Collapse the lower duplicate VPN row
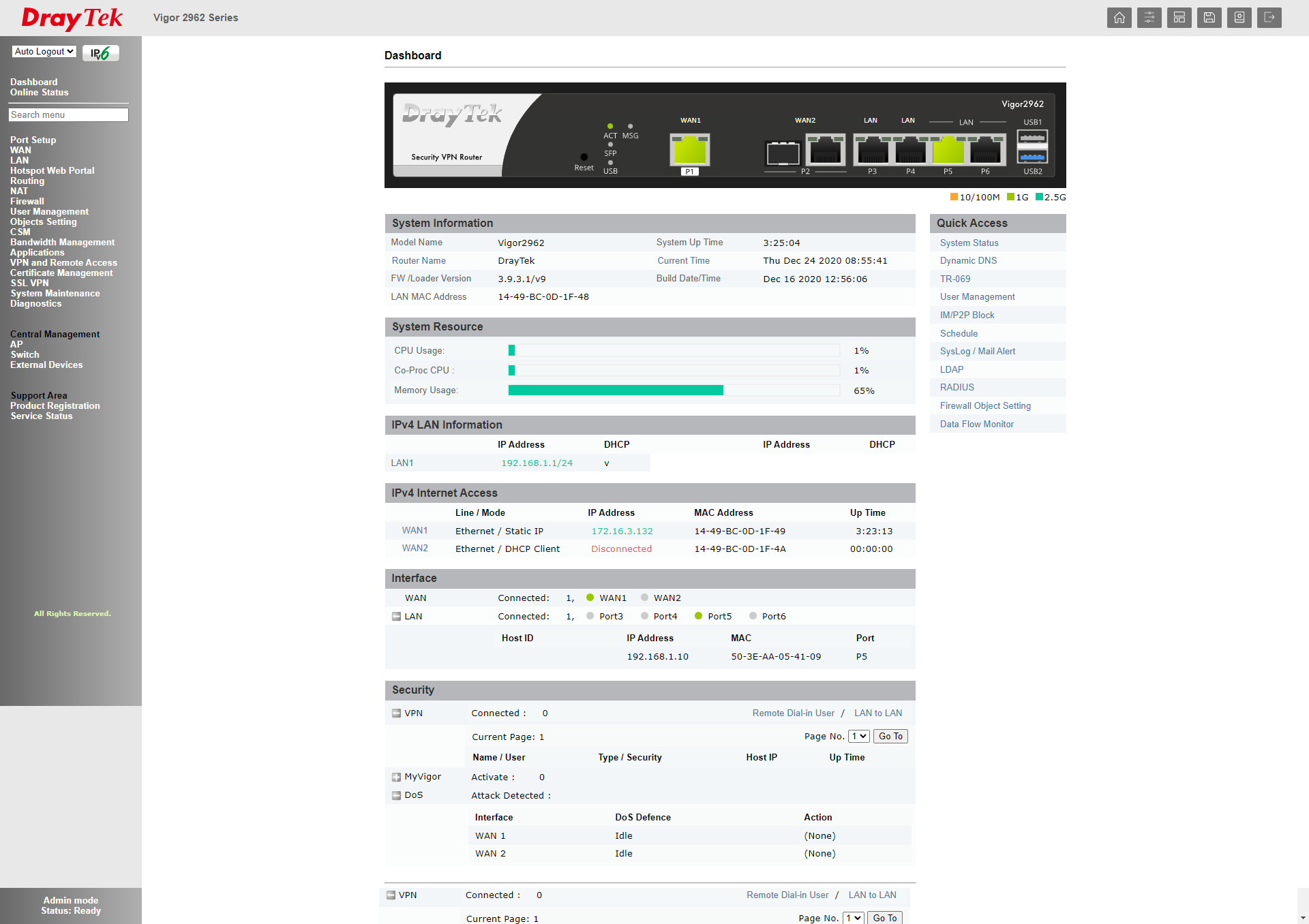The height and width of the screenshot is (924, 1309). (391, 895)
